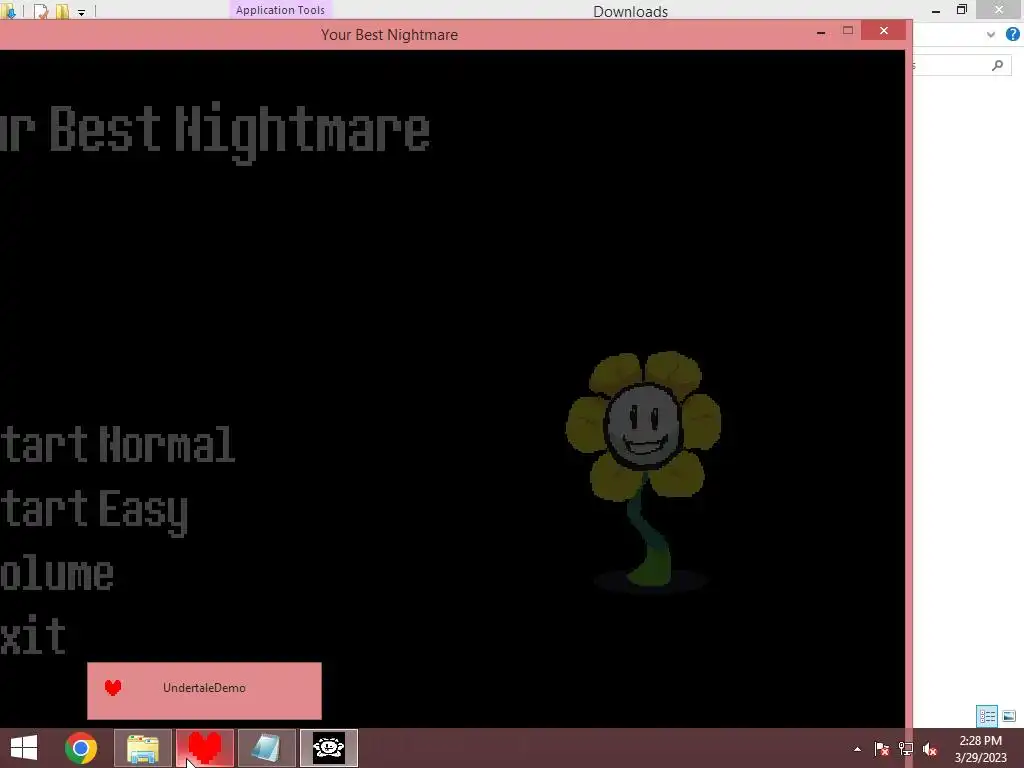1024x768 pixels.
Task: Open the Action Center flag icon
Action: (x=882, y=749)
